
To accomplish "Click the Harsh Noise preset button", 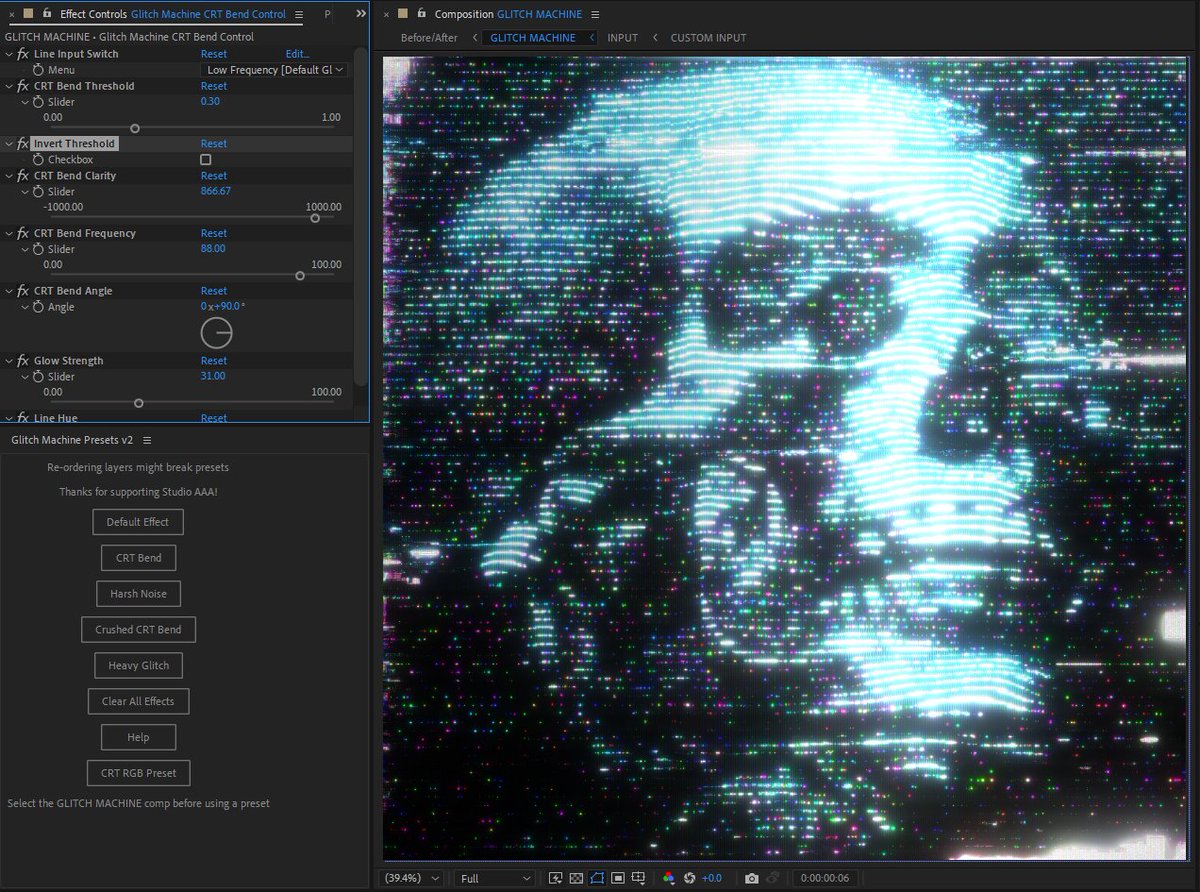I will 138,594.
